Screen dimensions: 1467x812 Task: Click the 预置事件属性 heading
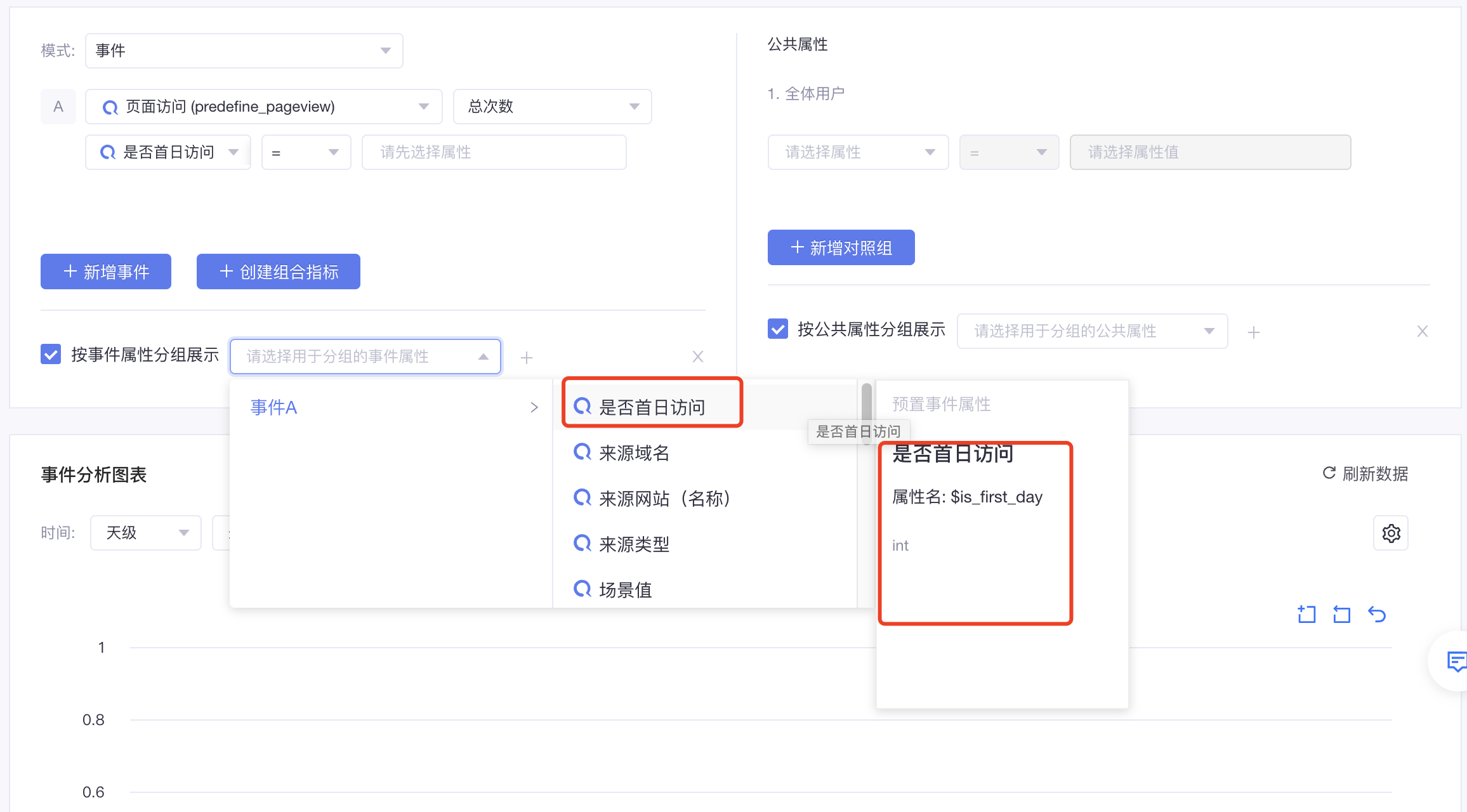941,404
